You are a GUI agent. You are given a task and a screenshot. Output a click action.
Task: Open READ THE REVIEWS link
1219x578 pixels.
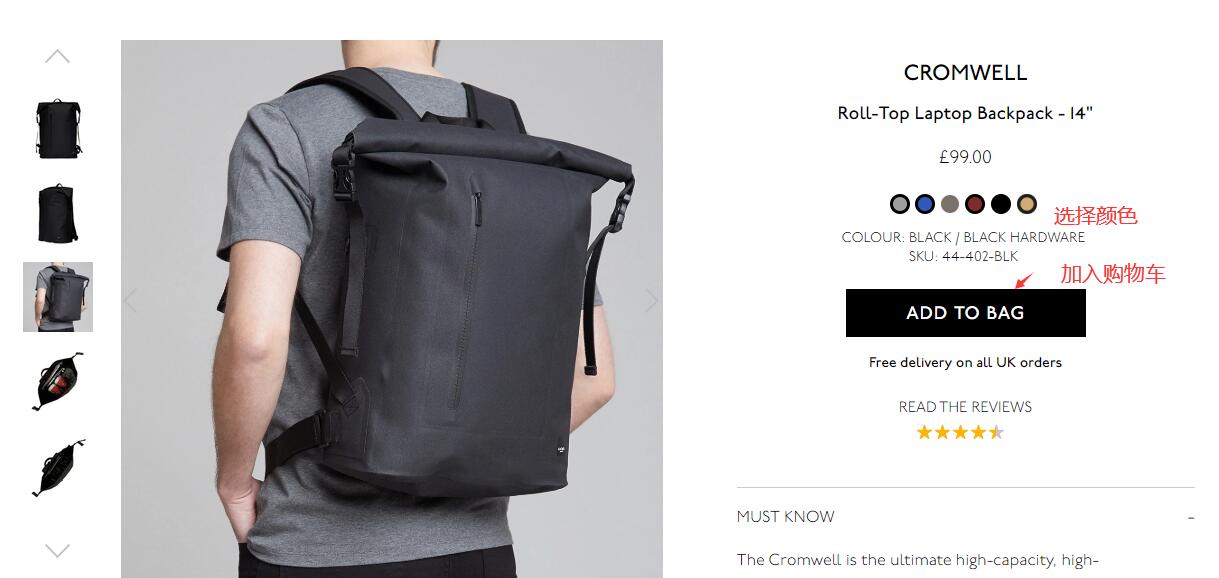tap(965, 407)
